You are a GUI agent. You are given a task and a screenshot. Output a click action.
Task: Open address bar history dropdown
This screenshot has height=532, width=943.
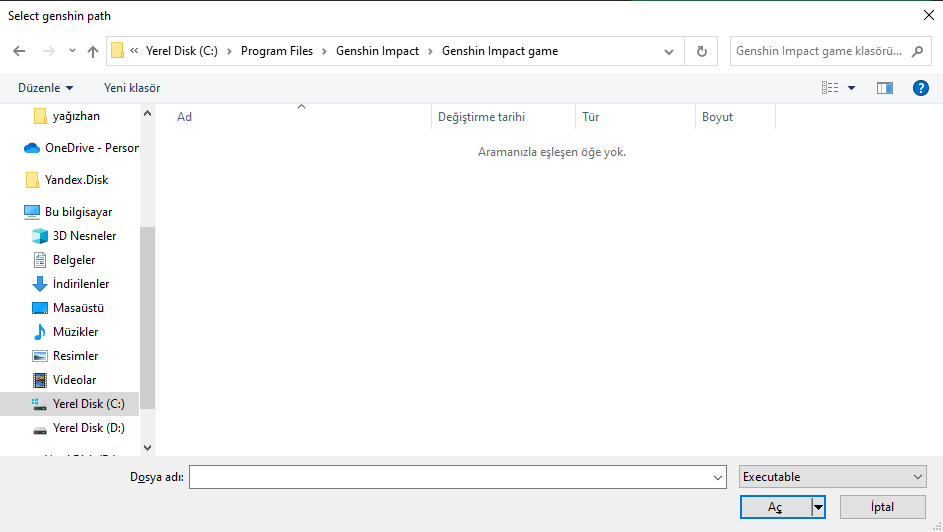(669, 52)
